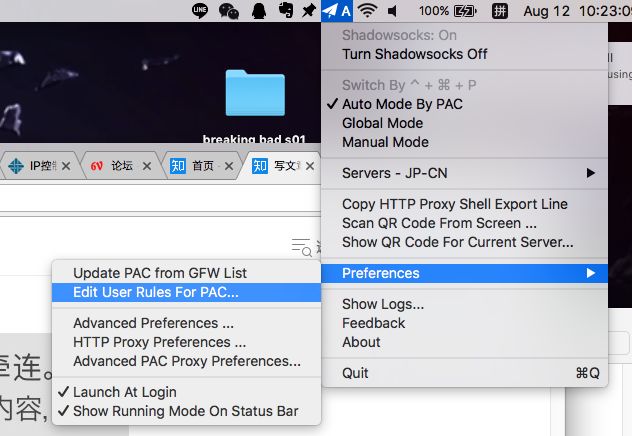632x436 pixels.
Task: Click the search list icon on page
Action: pos(301,247)
